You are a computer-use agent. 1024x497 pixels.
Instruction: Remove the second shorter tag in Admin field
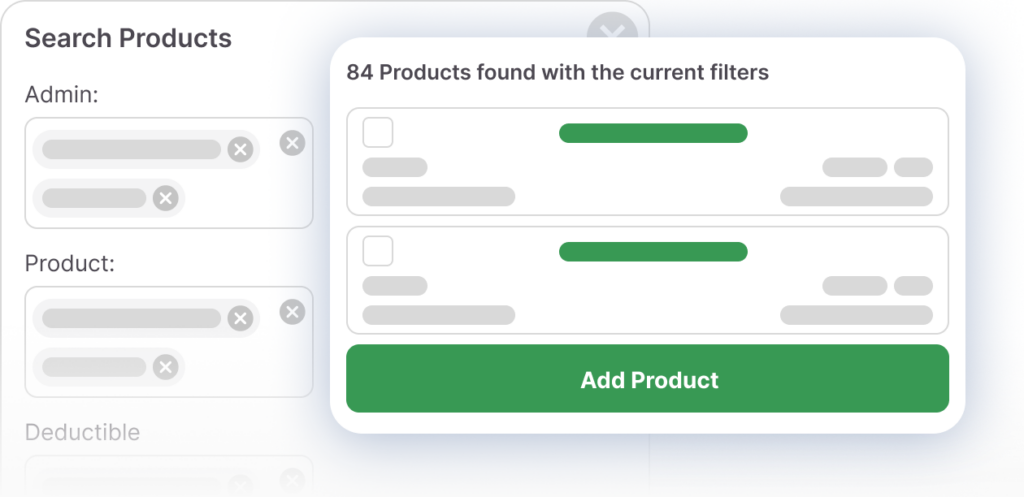coord(166,198)
